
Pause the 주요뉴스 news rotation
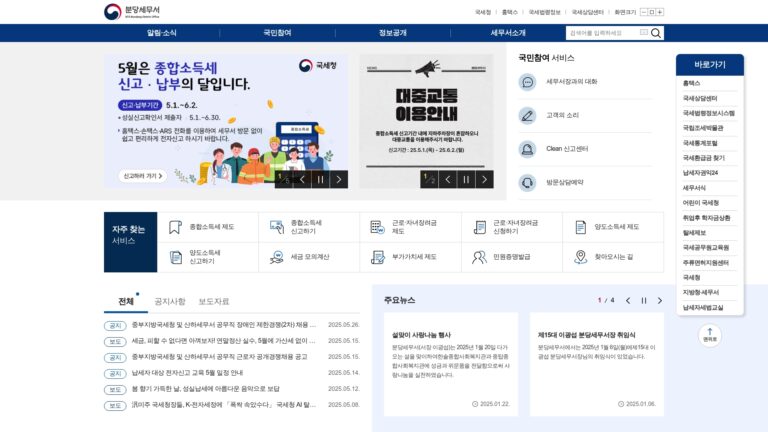click(x=644, y=300)
